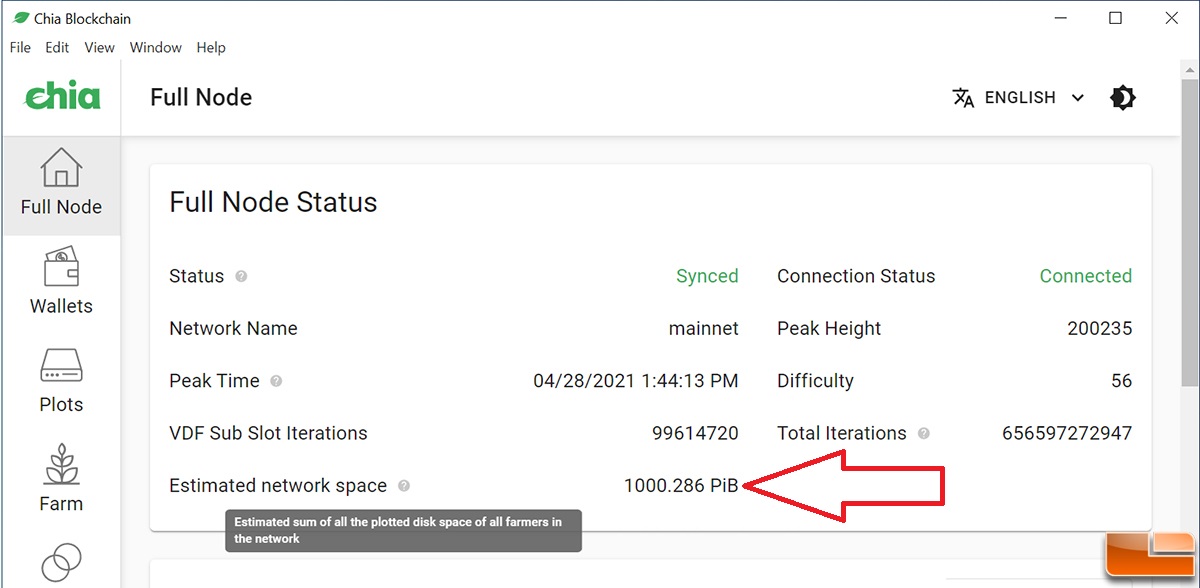Click the Chia logo

click(x=62, y=96)
